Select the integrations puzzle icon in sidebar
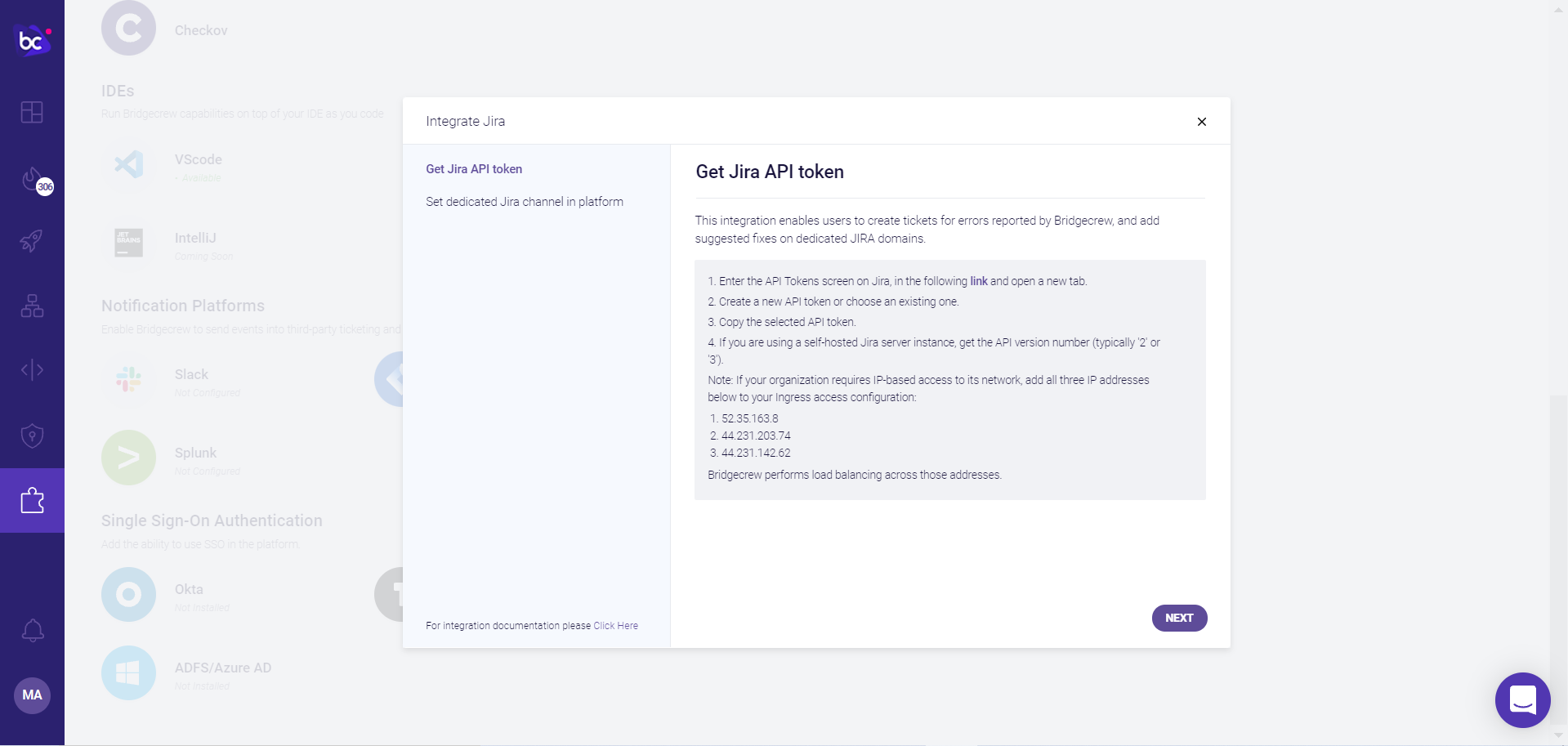This screenshot has height=746, width=1568. 32,500
